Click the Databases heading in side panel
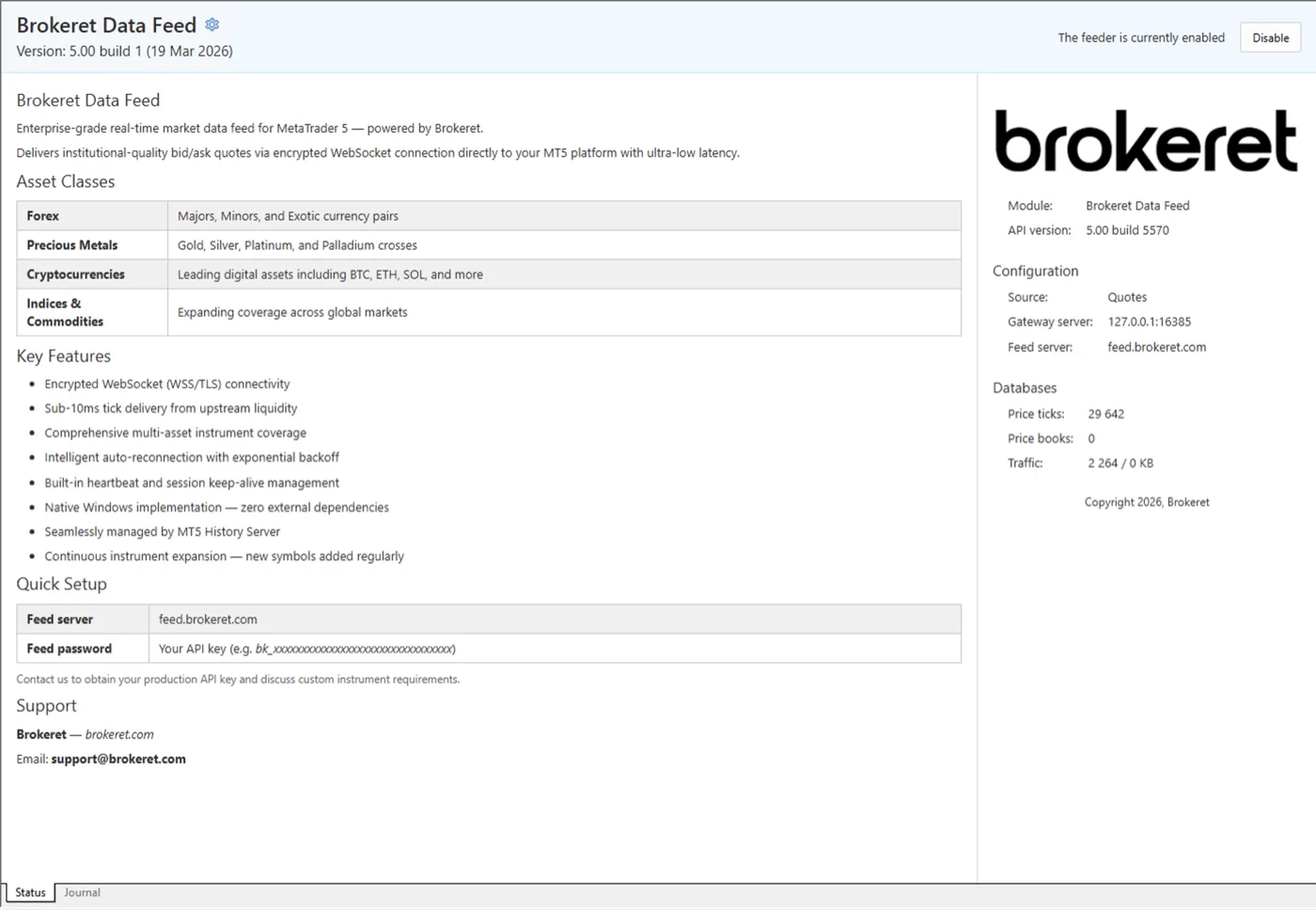 [x=1025, y=387]
